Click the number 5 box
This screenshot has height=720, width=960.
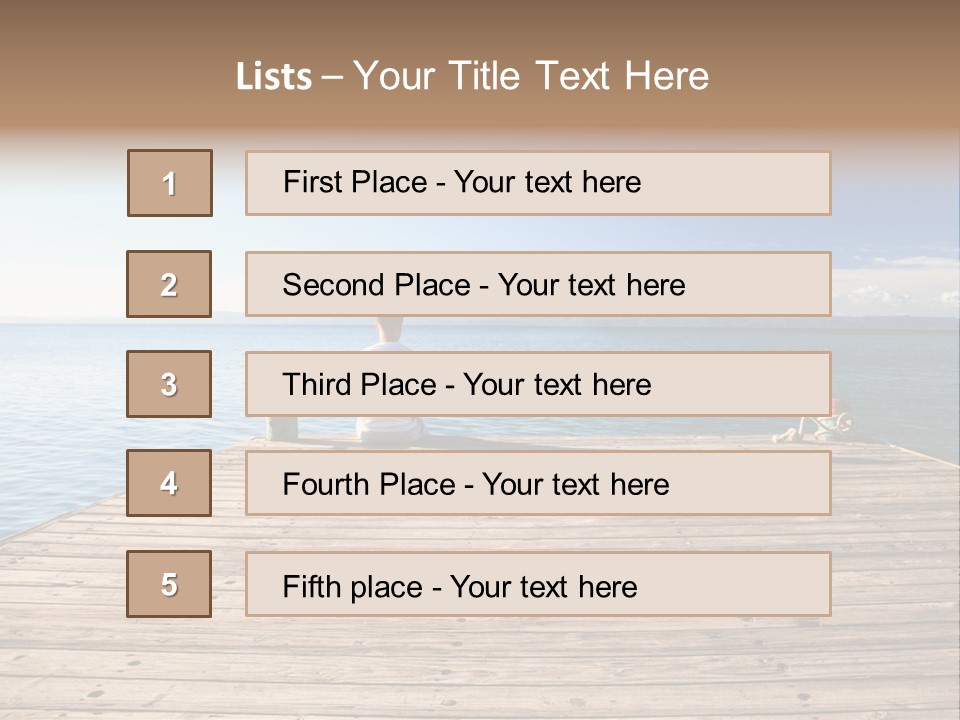pyautogui.click(x=169, y=584)
